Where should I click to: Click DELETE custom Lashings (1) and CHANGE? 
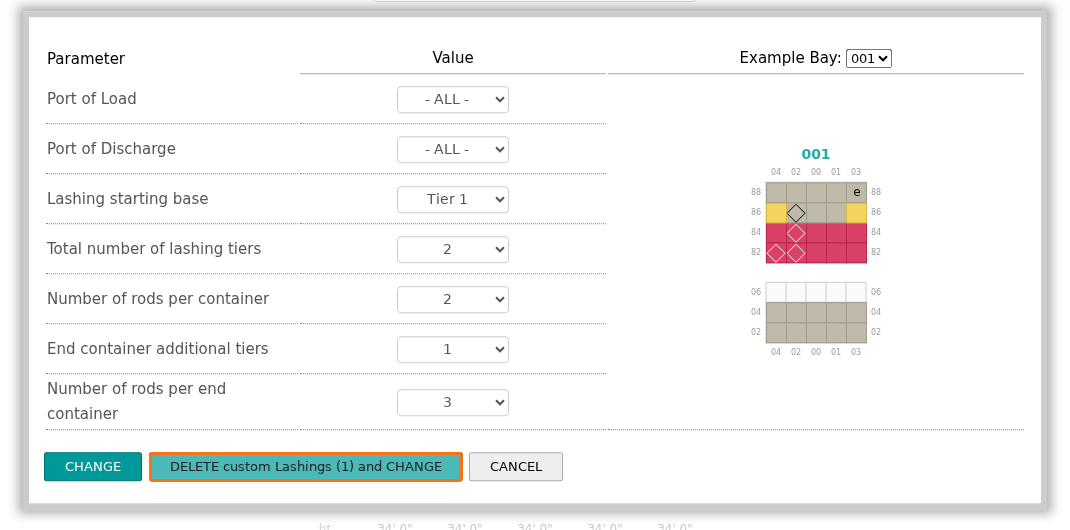[306, 467]
